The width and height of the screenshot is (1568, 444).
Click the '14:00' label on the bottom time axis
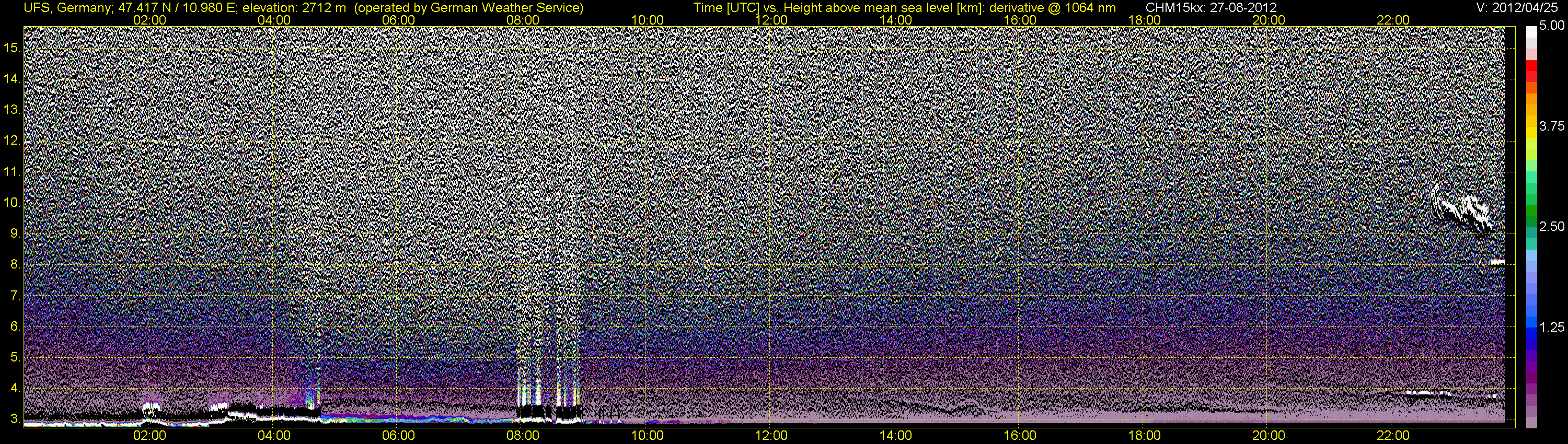coord(896,436)
